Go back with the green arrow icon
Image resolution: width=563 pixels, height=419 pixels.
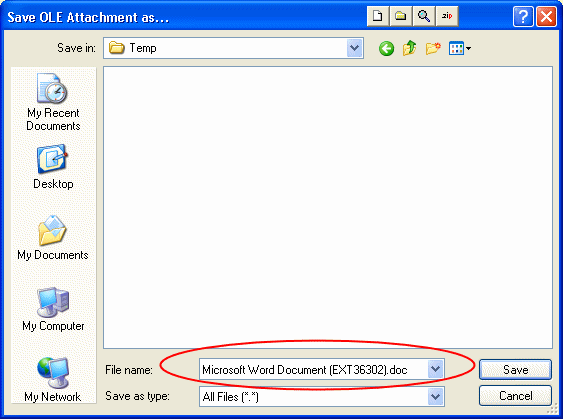coord(386,48)
